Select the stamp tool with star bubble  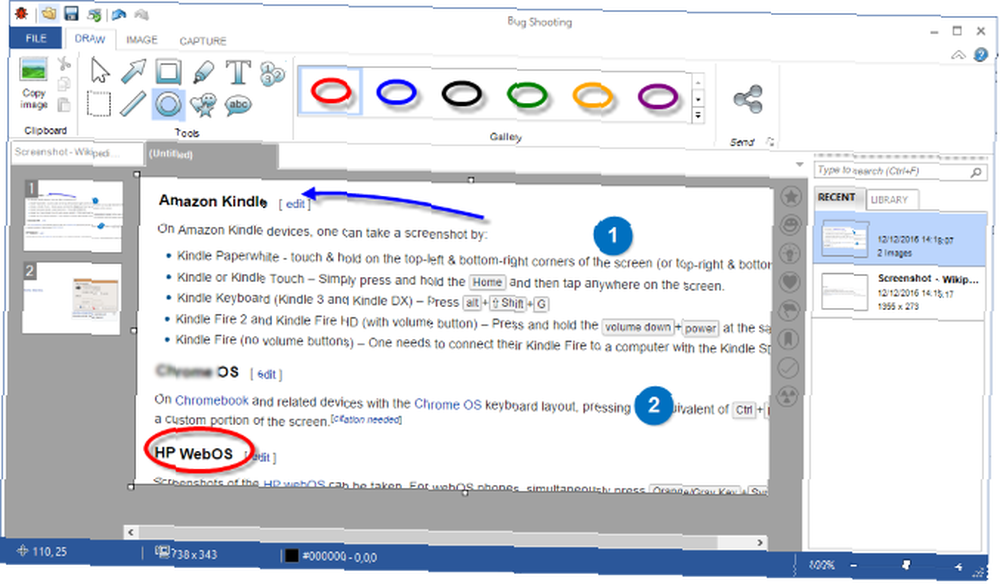point(203,105)
